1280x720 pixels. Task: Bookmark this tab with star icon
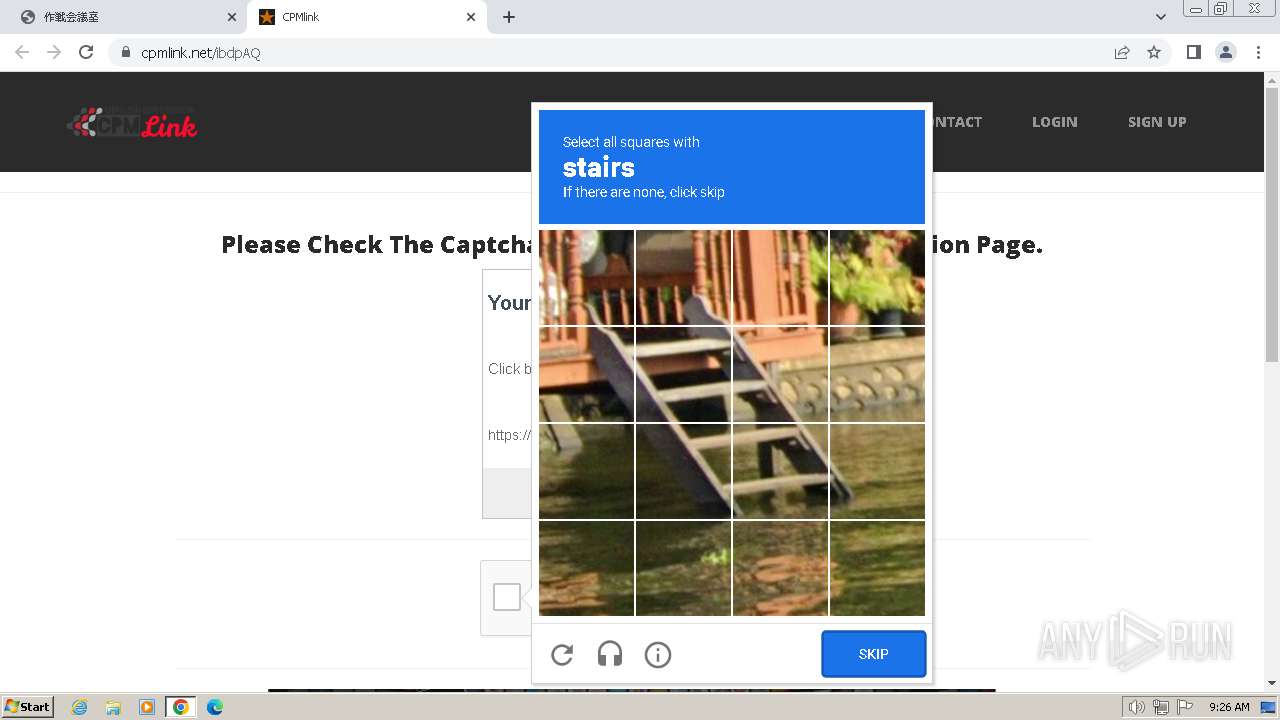click(1154, 52)
